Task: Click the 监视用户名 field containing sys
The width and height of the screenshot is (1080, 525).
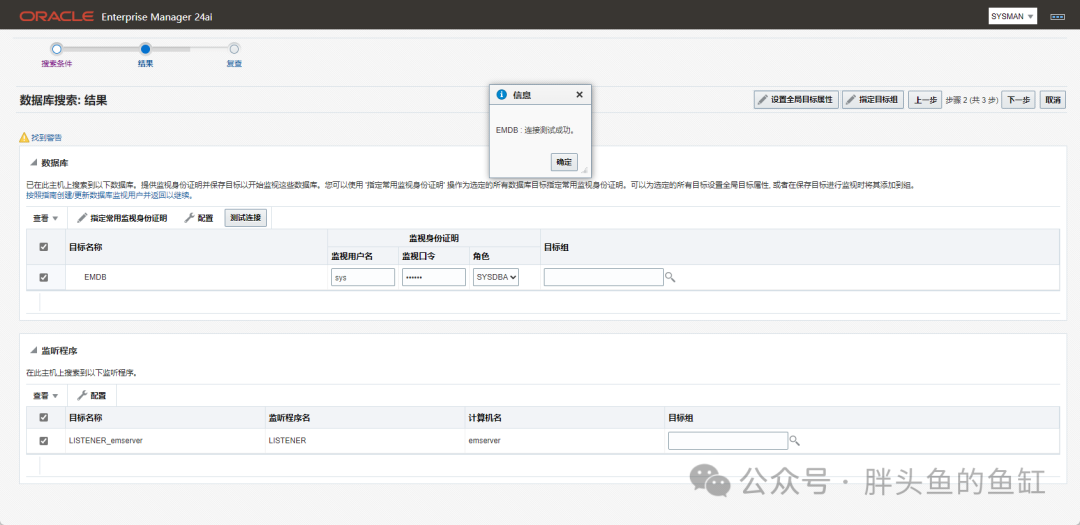Action: [363, 277]
